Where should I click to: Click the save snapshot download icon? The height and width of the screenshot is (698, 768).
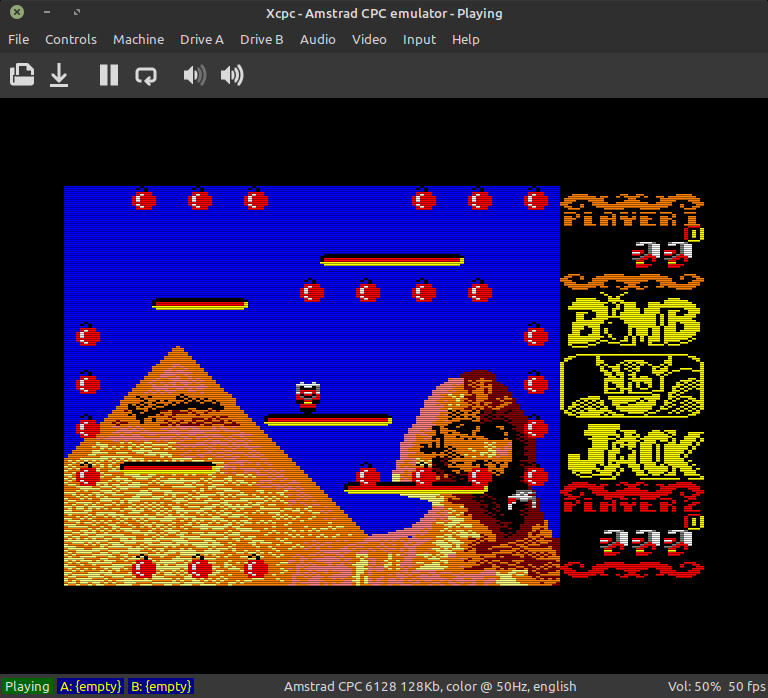(x=59, y=75)
